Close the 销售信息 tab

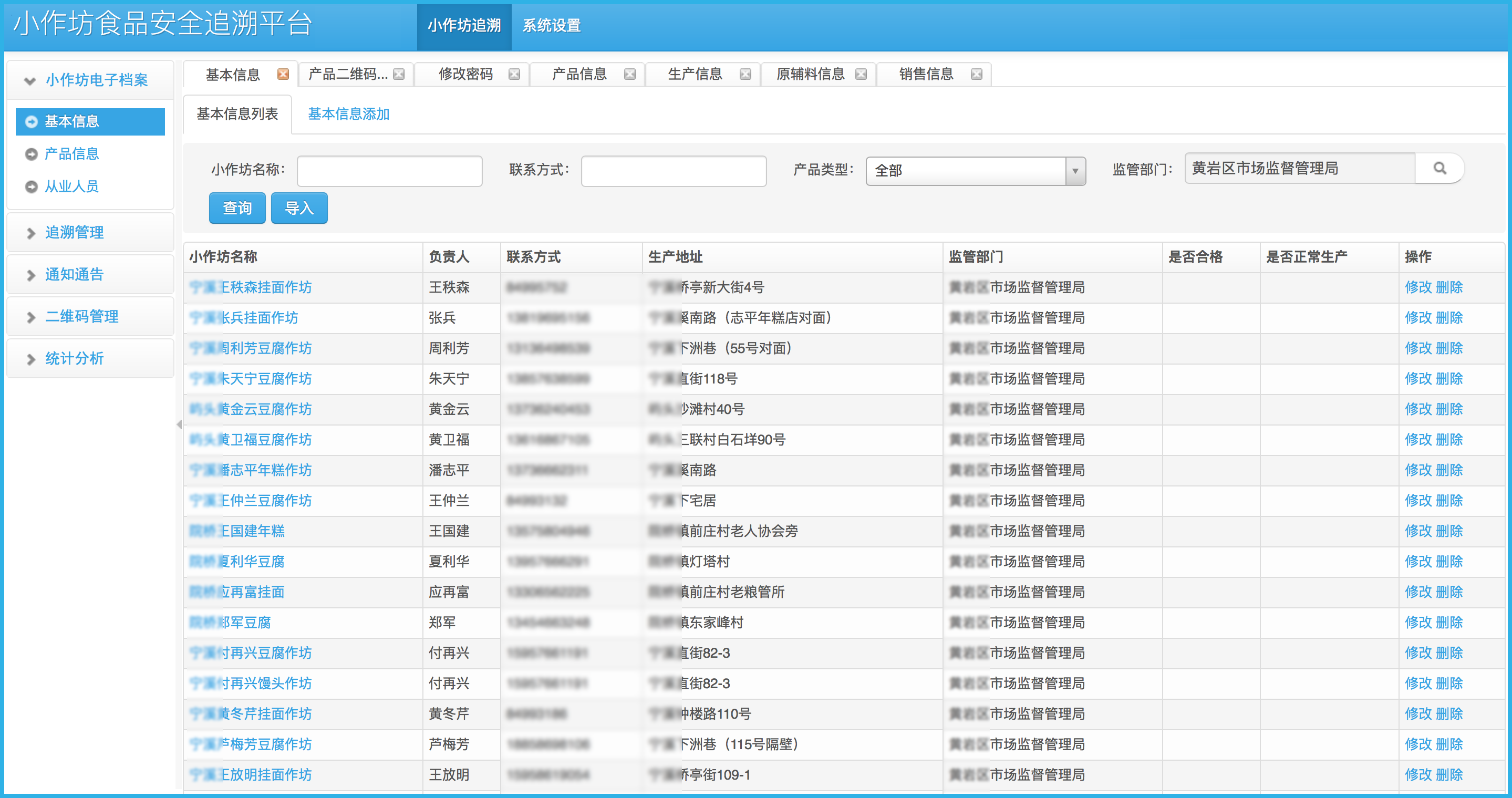tap(976, 74)
